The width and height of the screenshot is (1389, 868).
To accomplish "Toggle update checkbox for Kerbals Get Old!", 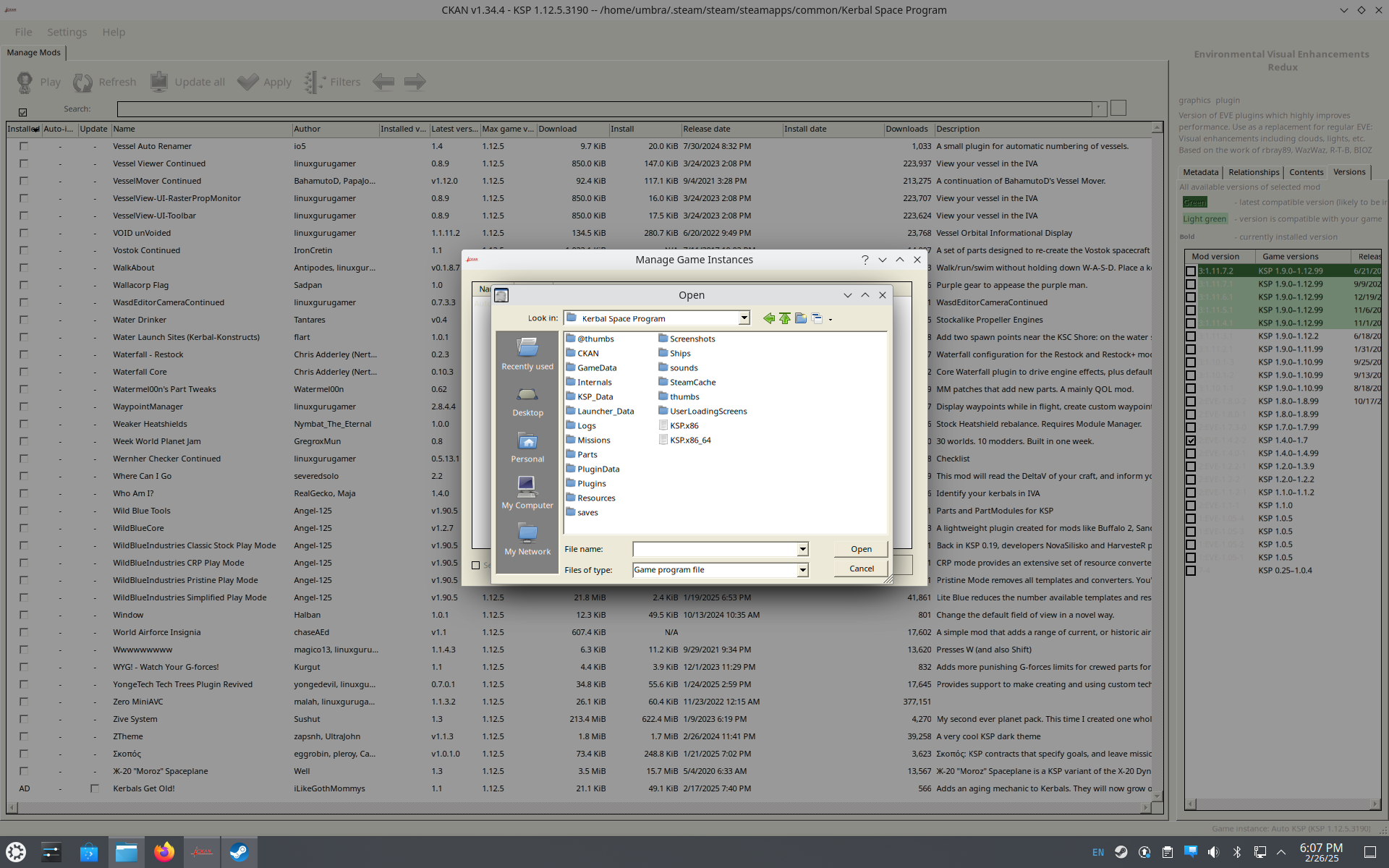I will click(x=94, y=788).
